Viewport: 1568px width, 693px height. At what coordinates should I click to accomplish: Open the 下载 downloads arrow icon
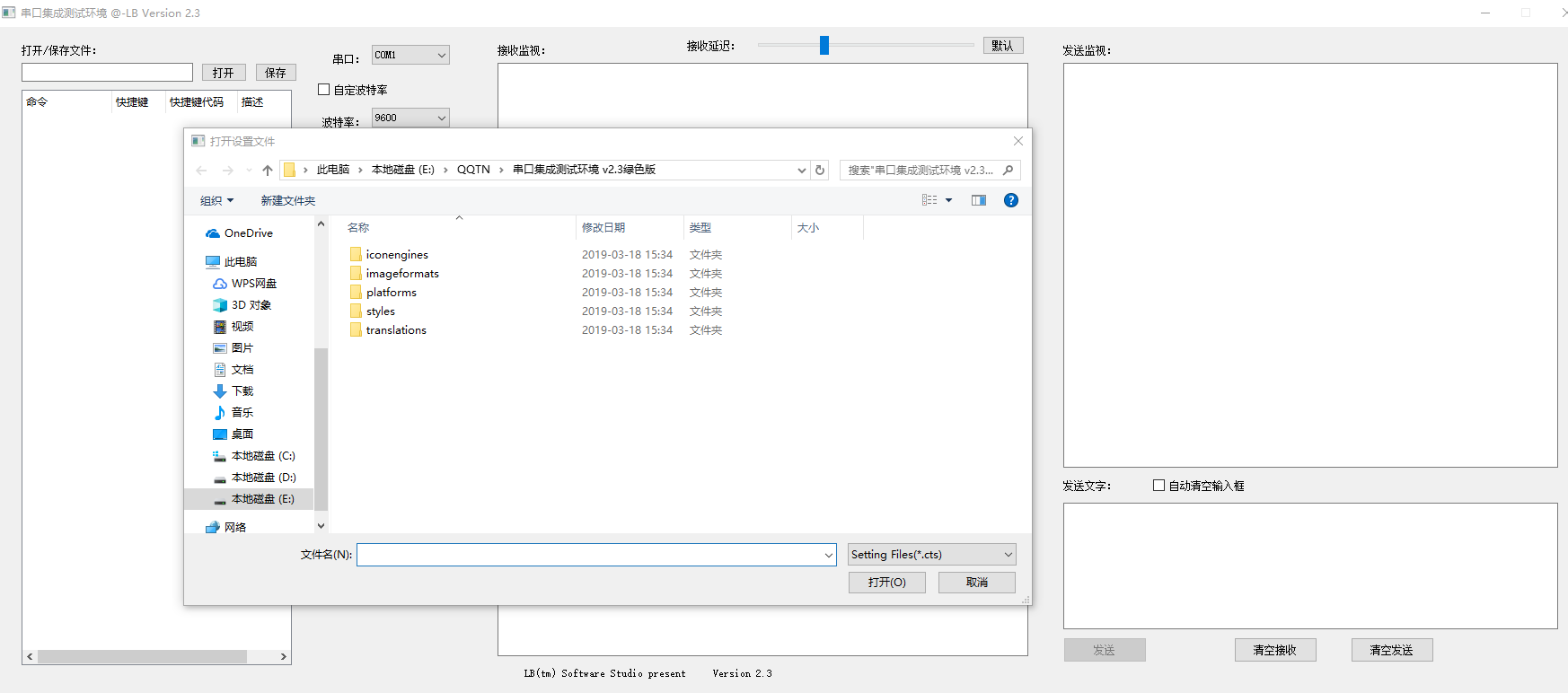pos(220,391)
